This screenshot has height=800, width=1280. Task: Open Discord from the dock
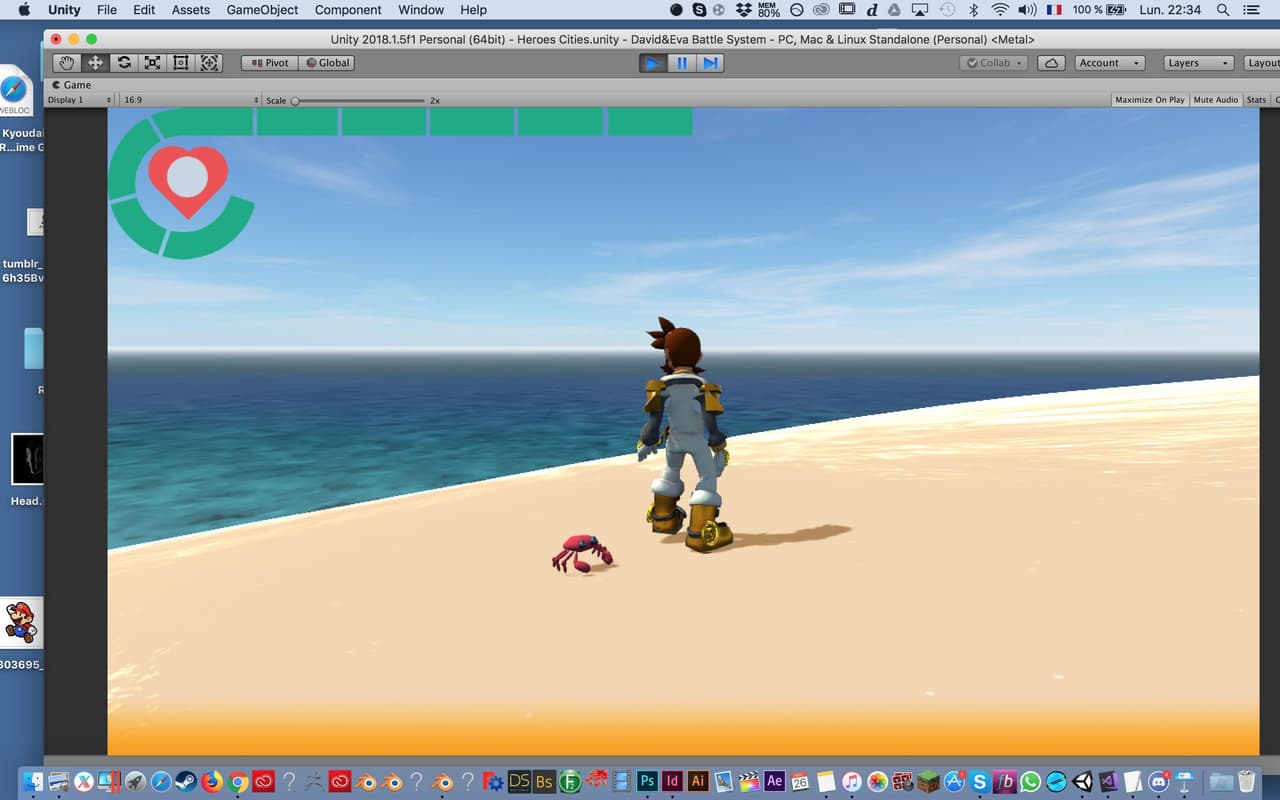tap(1160, 781)
